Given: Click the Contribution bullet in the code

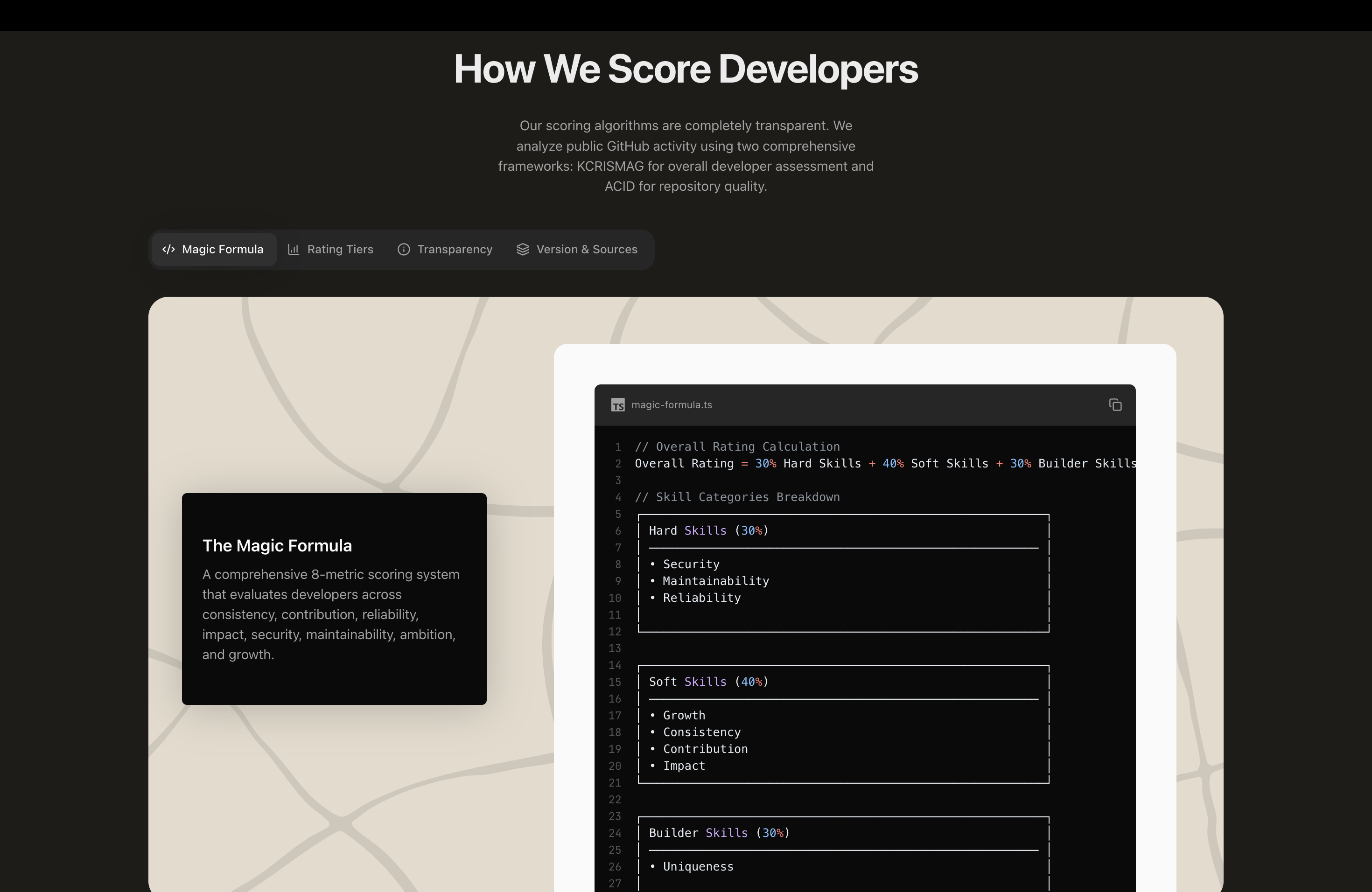Looking at the screenshot, I should pos(705,749).
